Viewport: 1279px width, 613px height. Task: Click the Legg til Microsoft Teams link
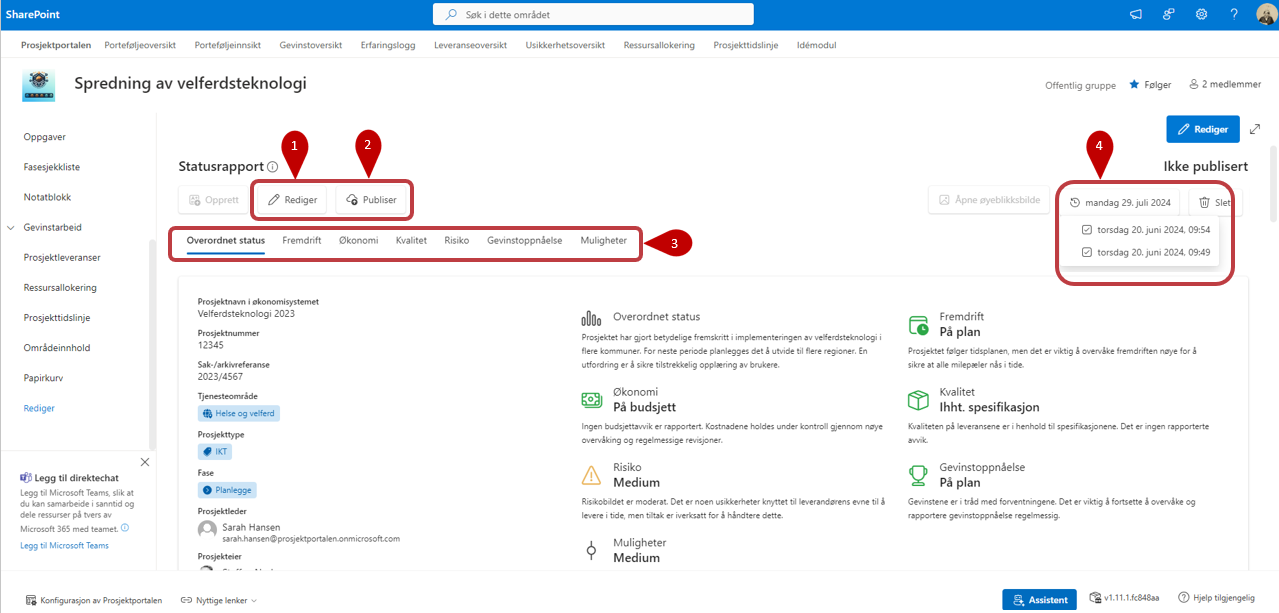pos(64,545)
